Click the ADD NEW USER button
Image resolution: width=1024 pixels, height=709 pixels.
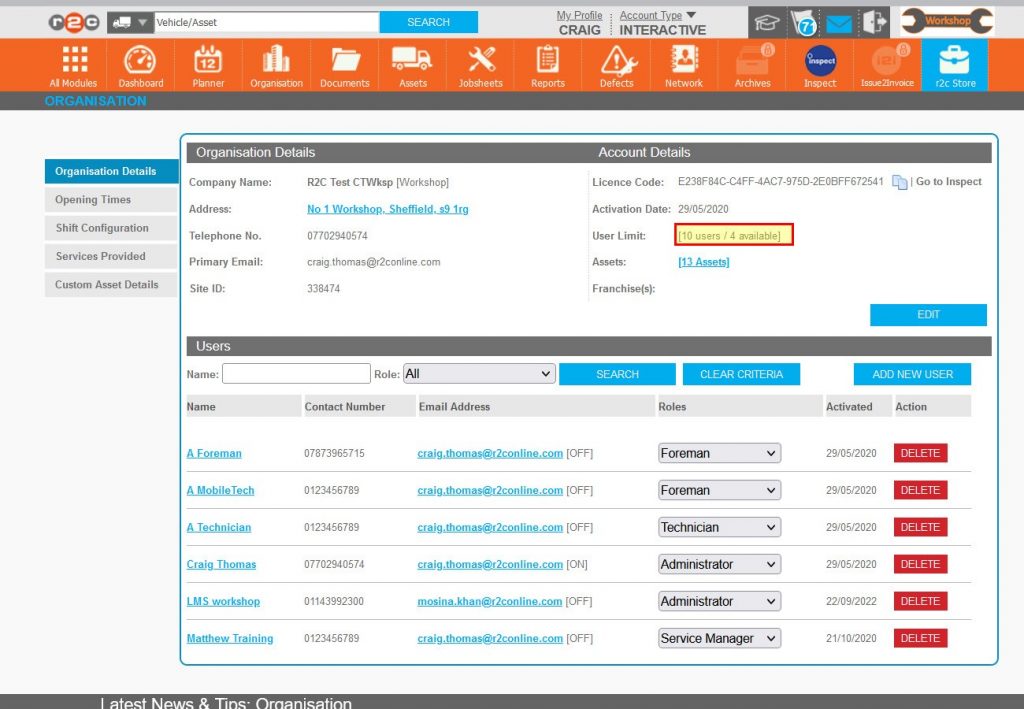coord(911,373)
